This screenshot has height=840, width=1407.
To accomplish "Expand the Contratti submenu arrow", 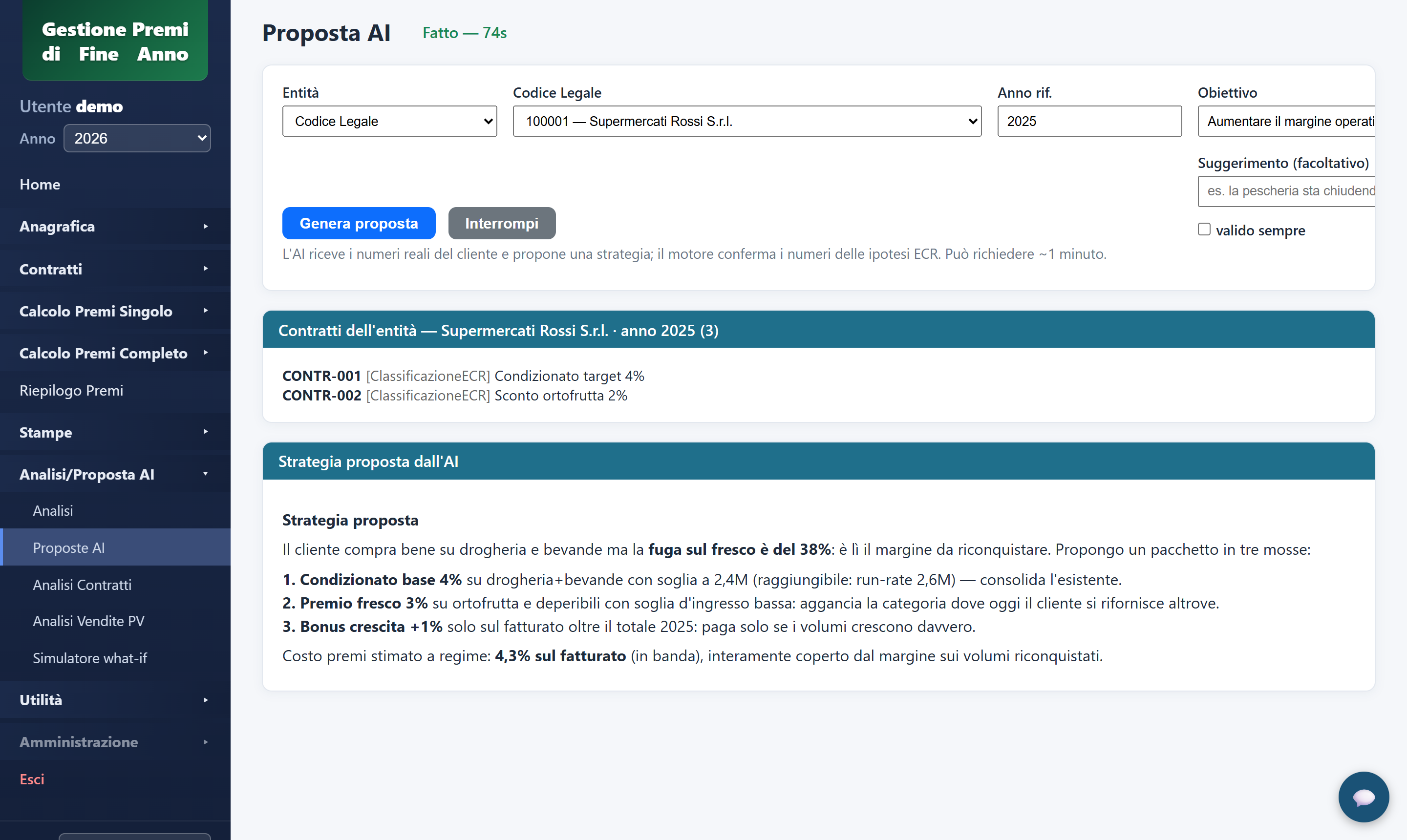I will [206, 269].
